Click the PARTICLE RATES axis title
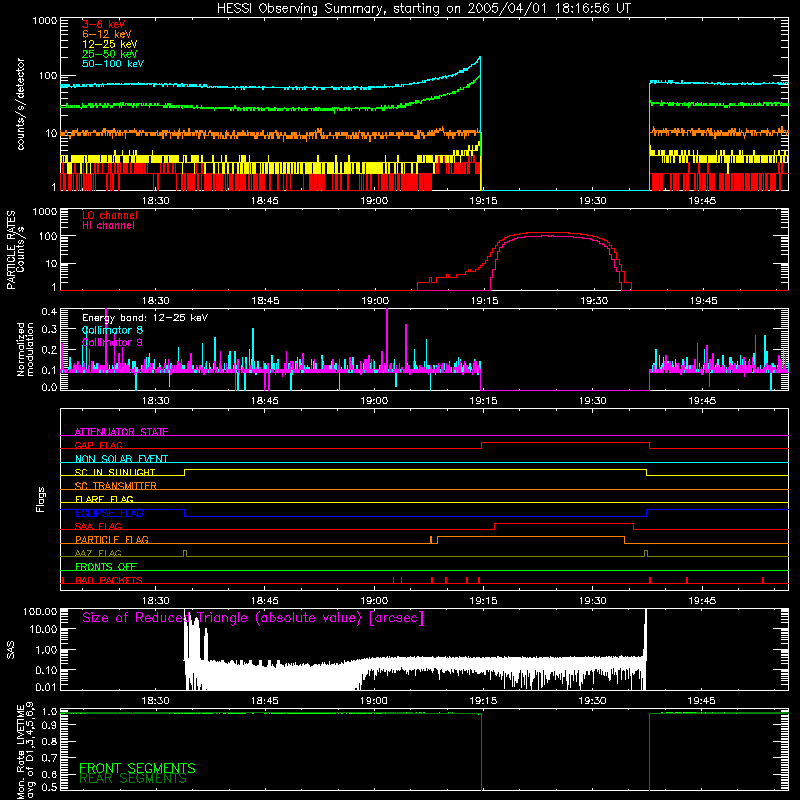The width and height of the screenshot is (800, 800). coord(11,250)
